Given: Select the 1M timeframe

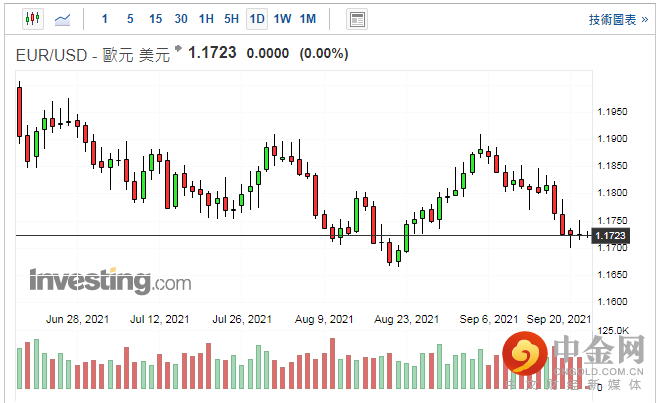Looking at the screenshot, I should pos(308,19).
